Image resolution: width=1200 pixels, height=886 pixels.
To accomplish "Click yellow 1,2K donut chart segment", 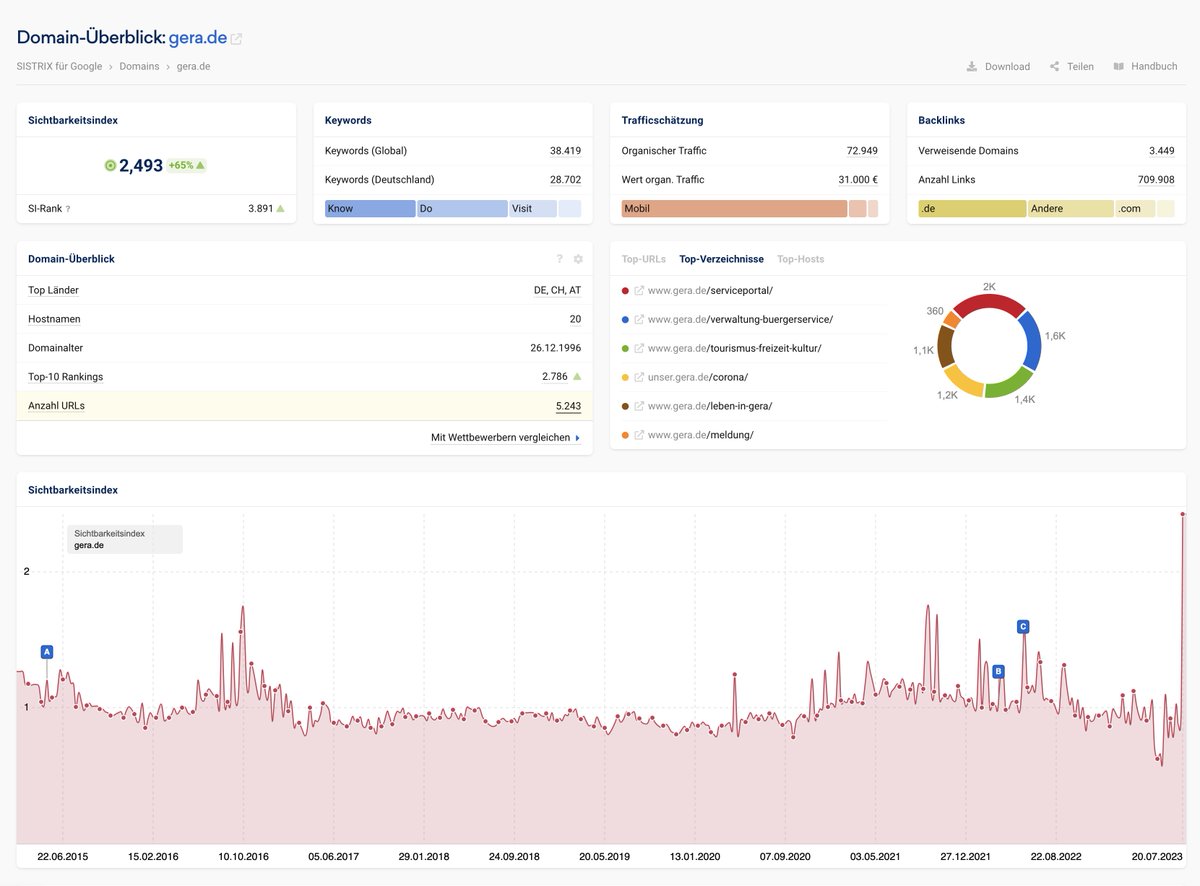I will click(963, 381).
